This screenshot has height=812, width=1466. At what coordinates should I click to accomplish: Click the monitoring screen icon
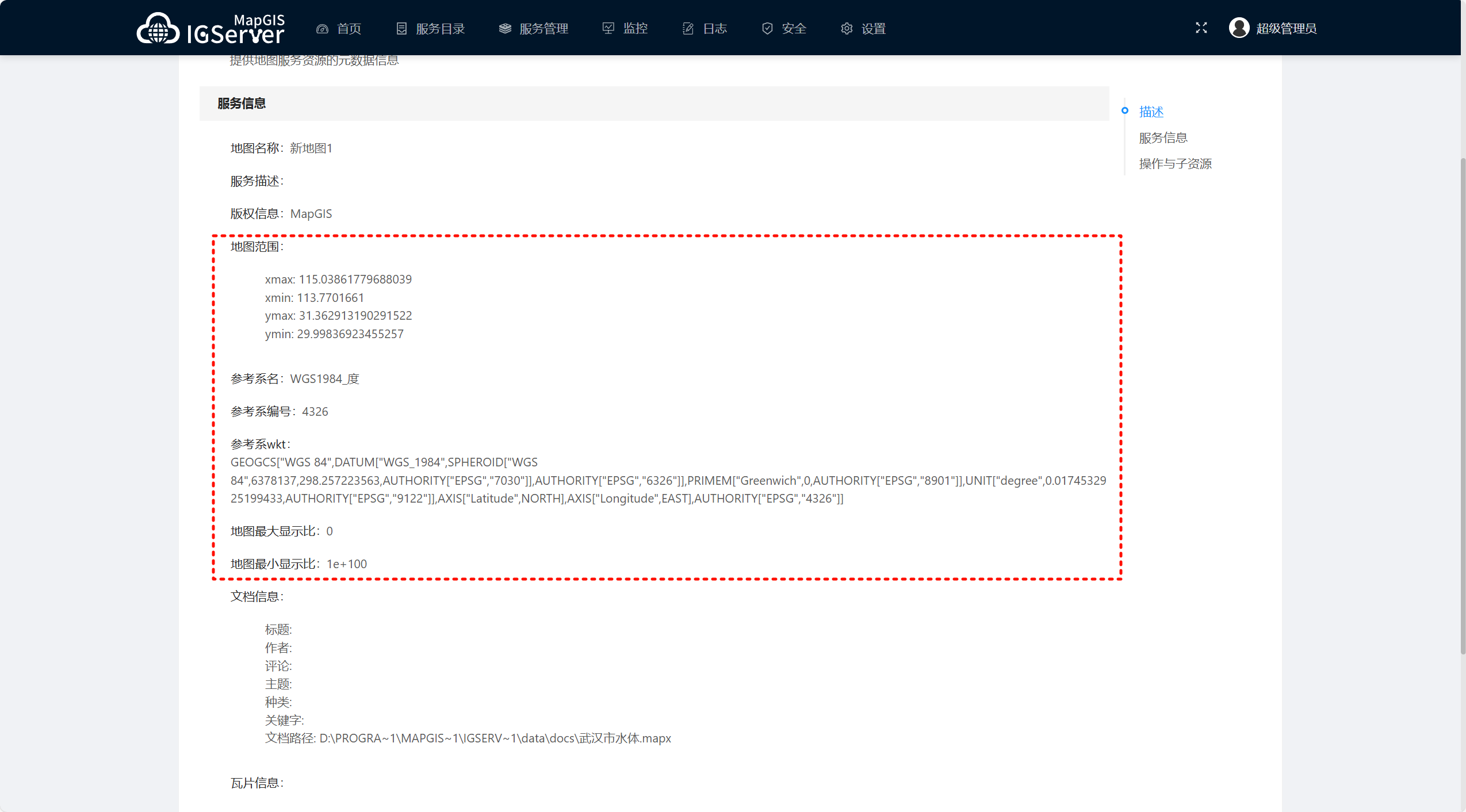608,28
